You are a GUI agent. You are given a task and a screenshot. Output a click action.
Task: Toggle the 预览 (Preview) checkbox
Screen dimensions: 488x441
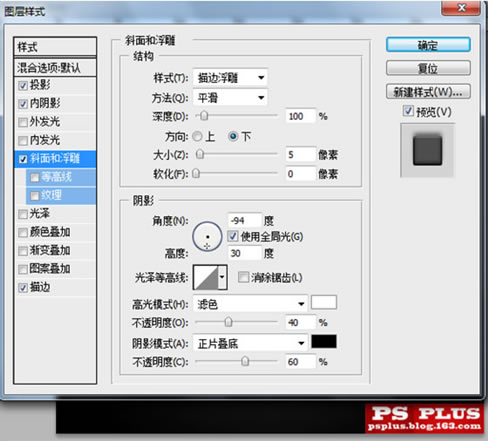click(x=408, y=111)
